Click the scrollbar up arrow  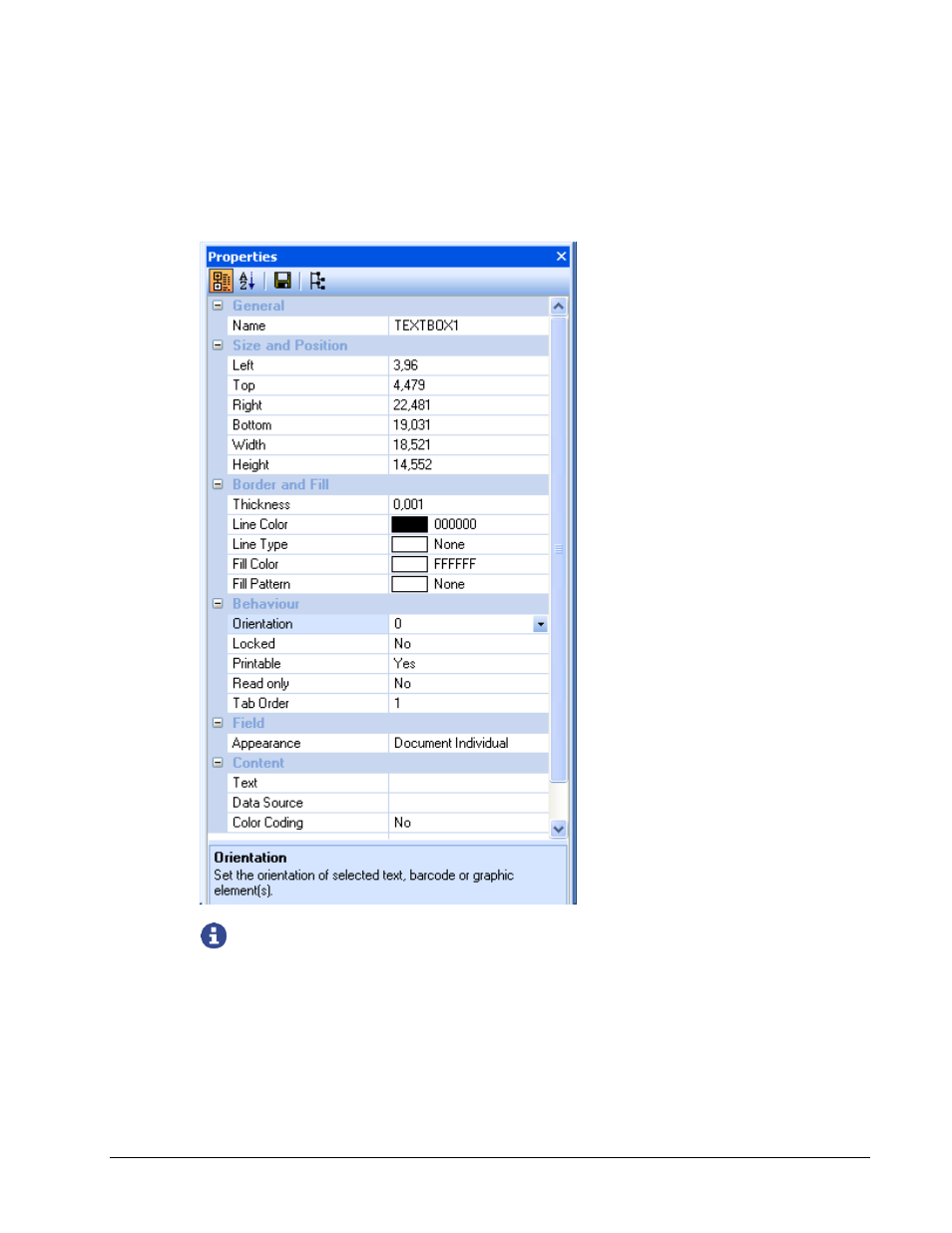coord(559,307)
